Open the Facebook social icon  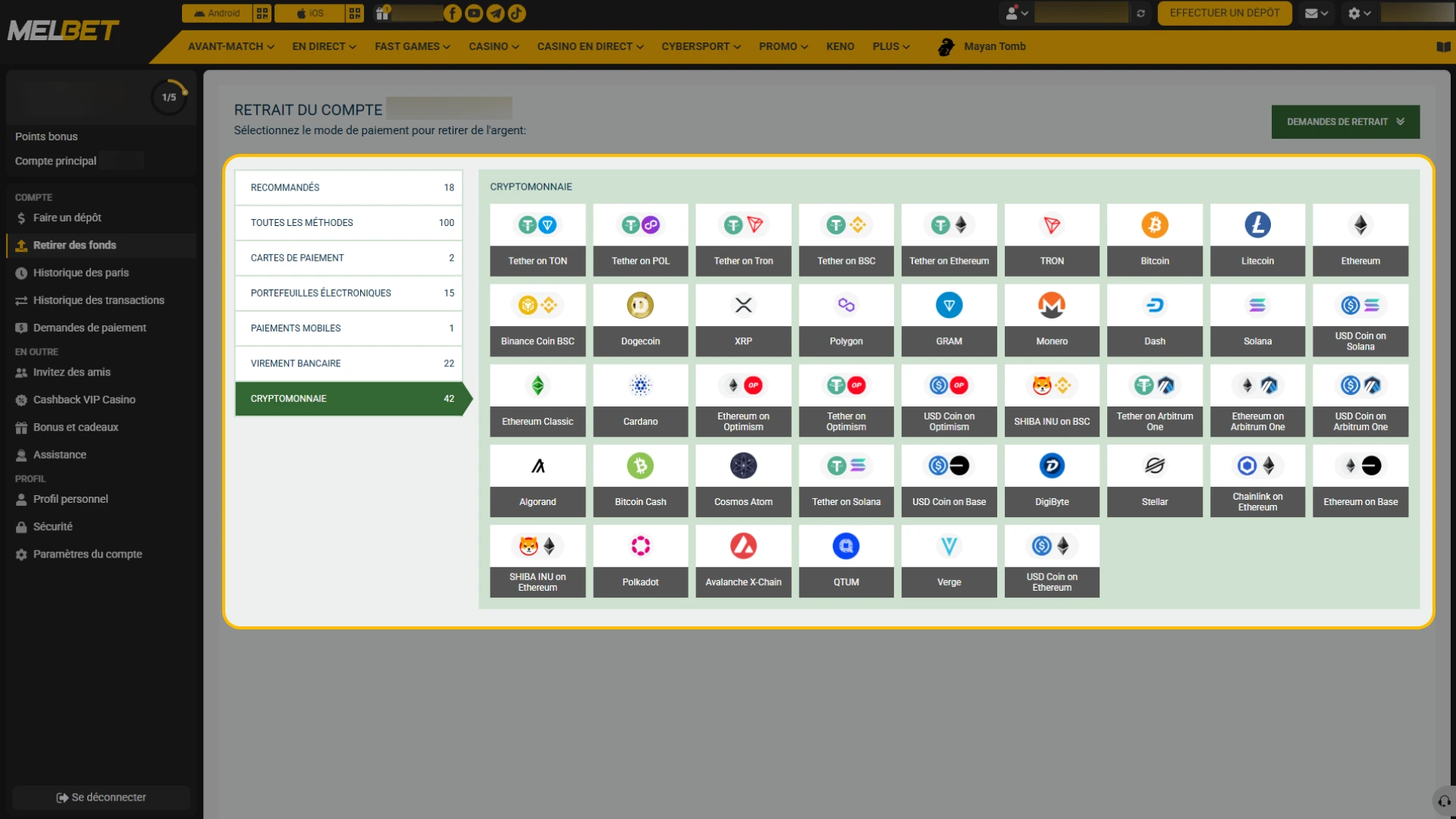click(452, 13)
